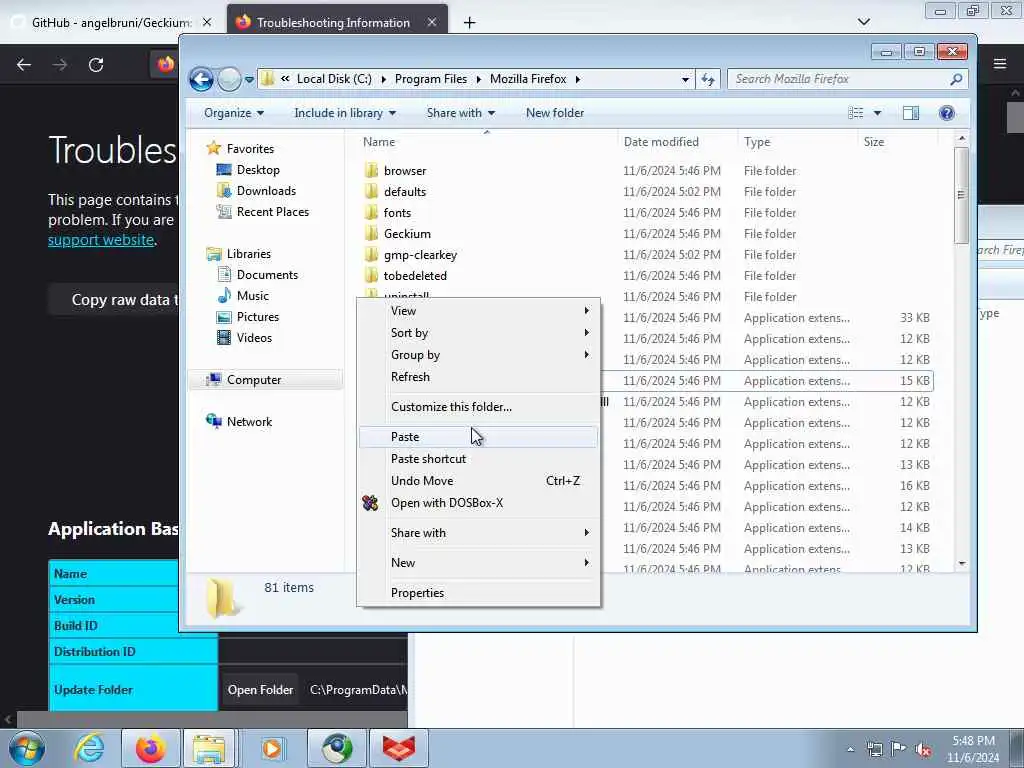Click the New folder button

554,113
